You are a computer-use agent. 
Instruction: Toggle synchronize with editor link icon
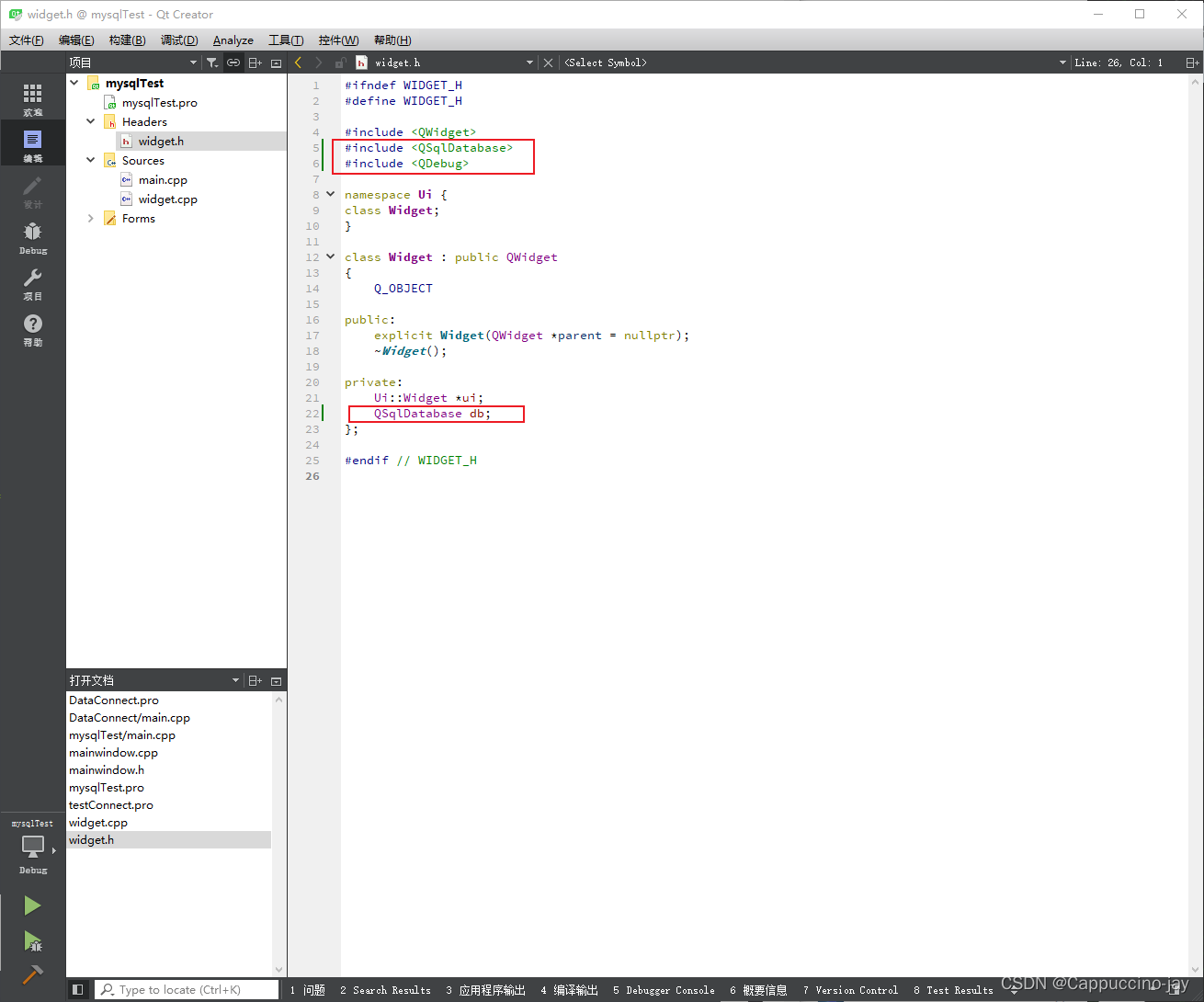[x=233, y=63]
